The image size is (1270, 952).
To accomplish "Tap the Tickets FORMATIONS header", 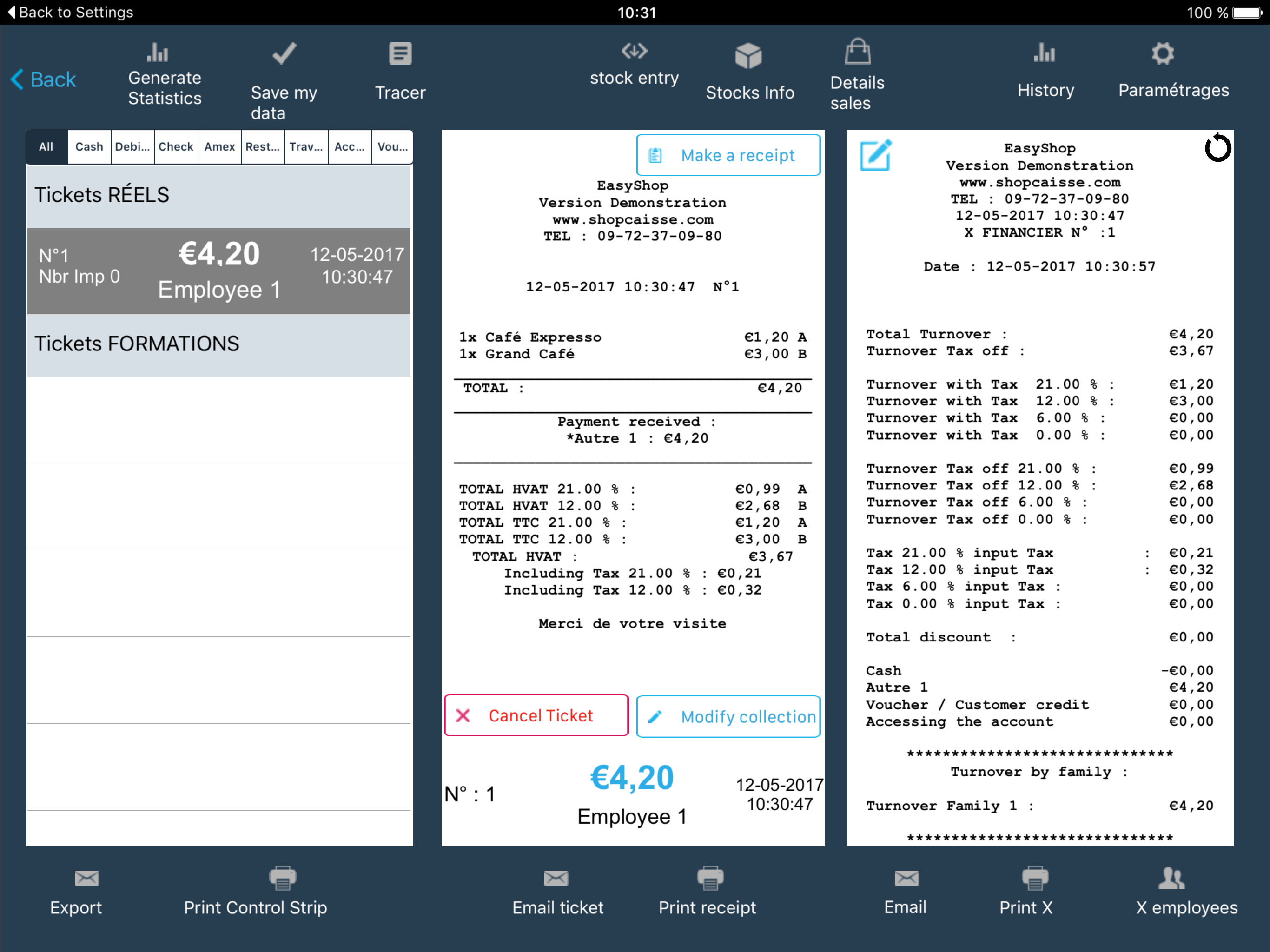I will tap(219, 345).
